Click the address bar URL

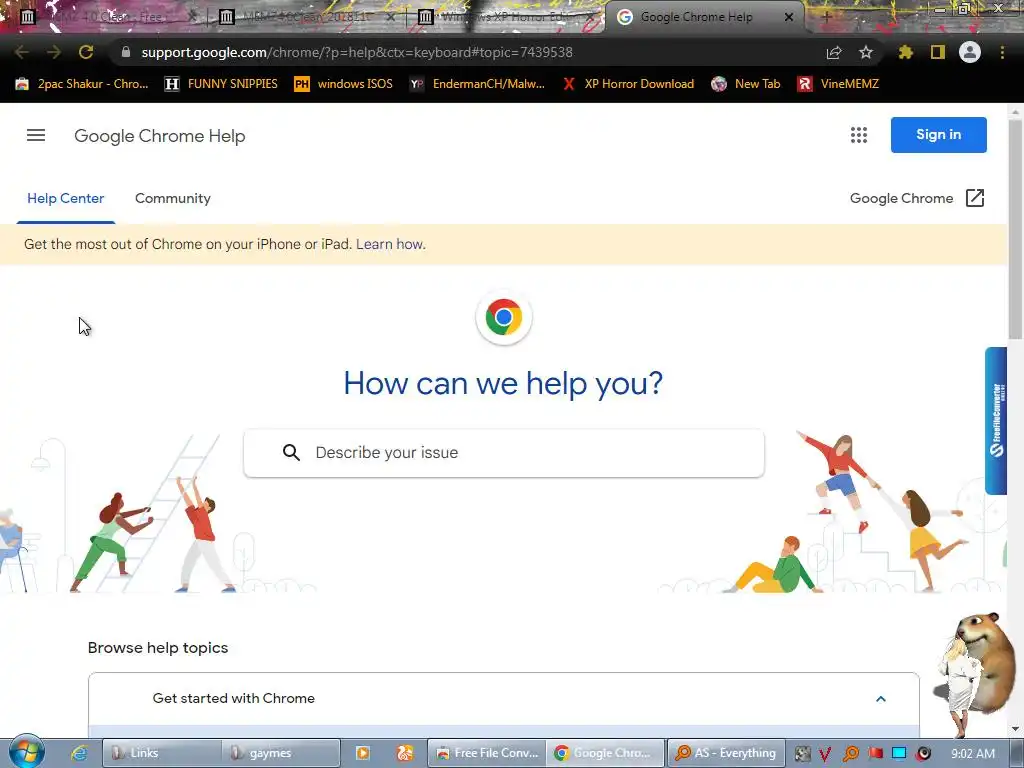(x=357, y=52)
